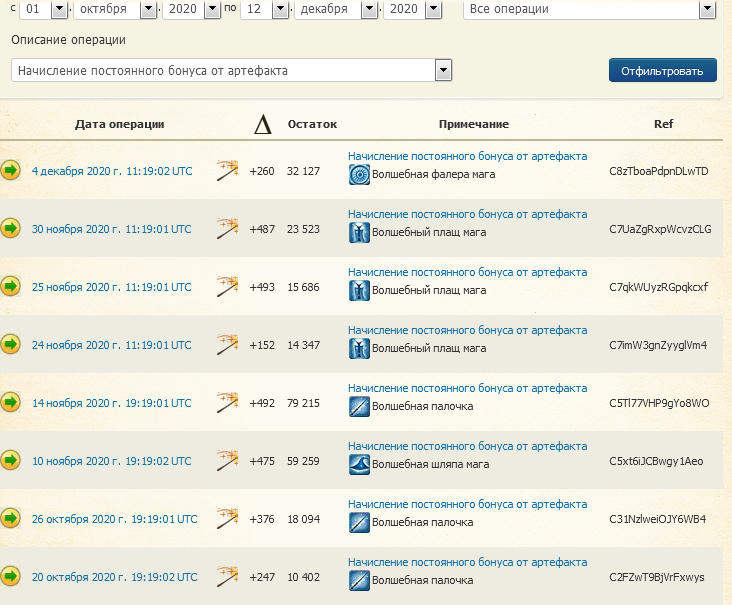Click Волшебная палочка icon in 26 октября row
The image size is (732, 605).
tap(359, 522)
